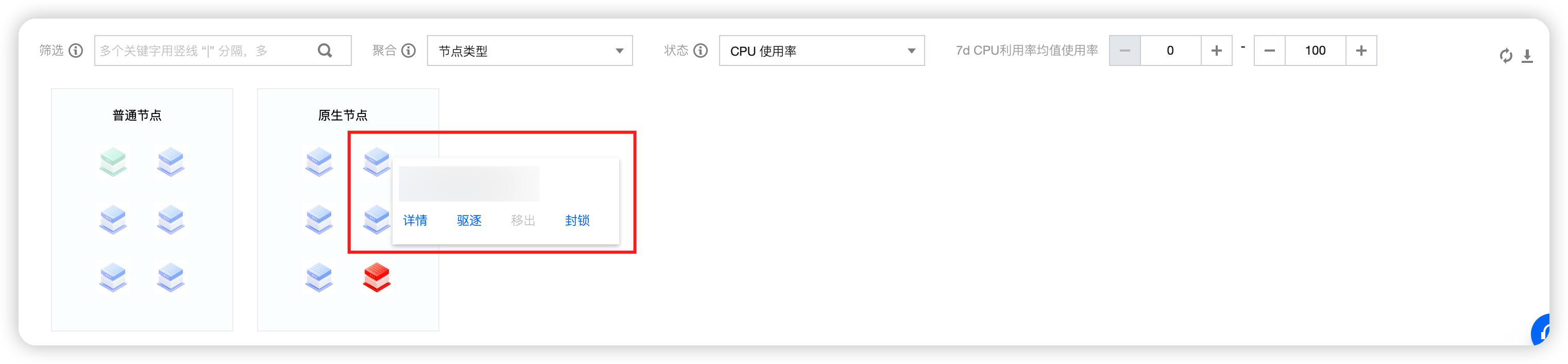The height and width of the screenshot is (364, 1568).
Task: Click the refresh icon at top right
Action: (1505, 56)
